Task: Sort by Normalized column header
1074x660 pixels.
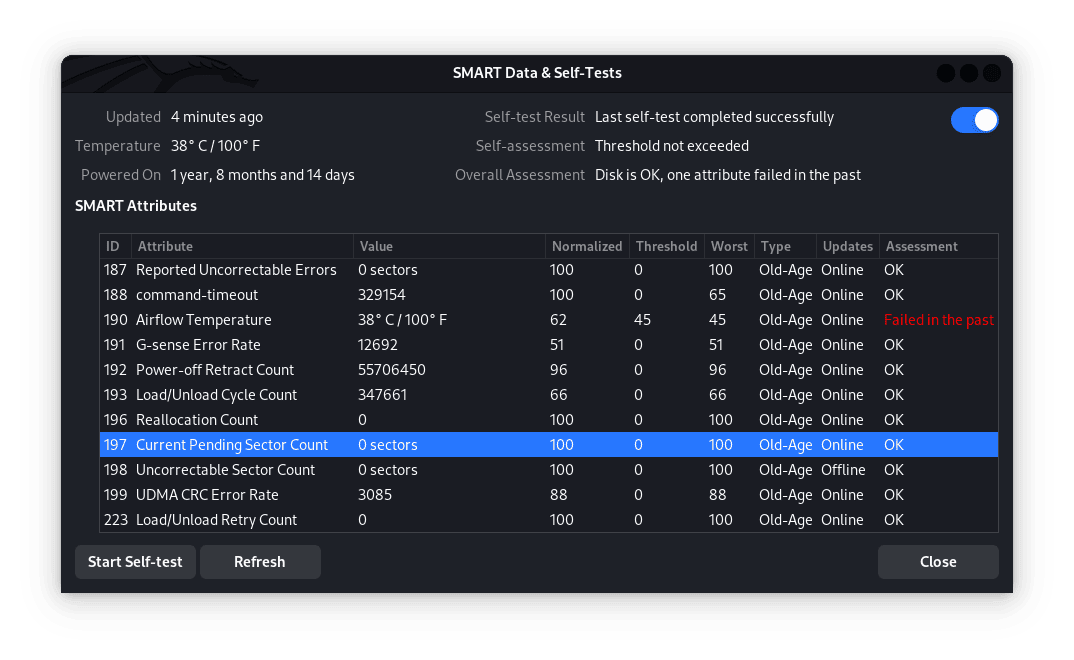Action: tap(587, 246)
